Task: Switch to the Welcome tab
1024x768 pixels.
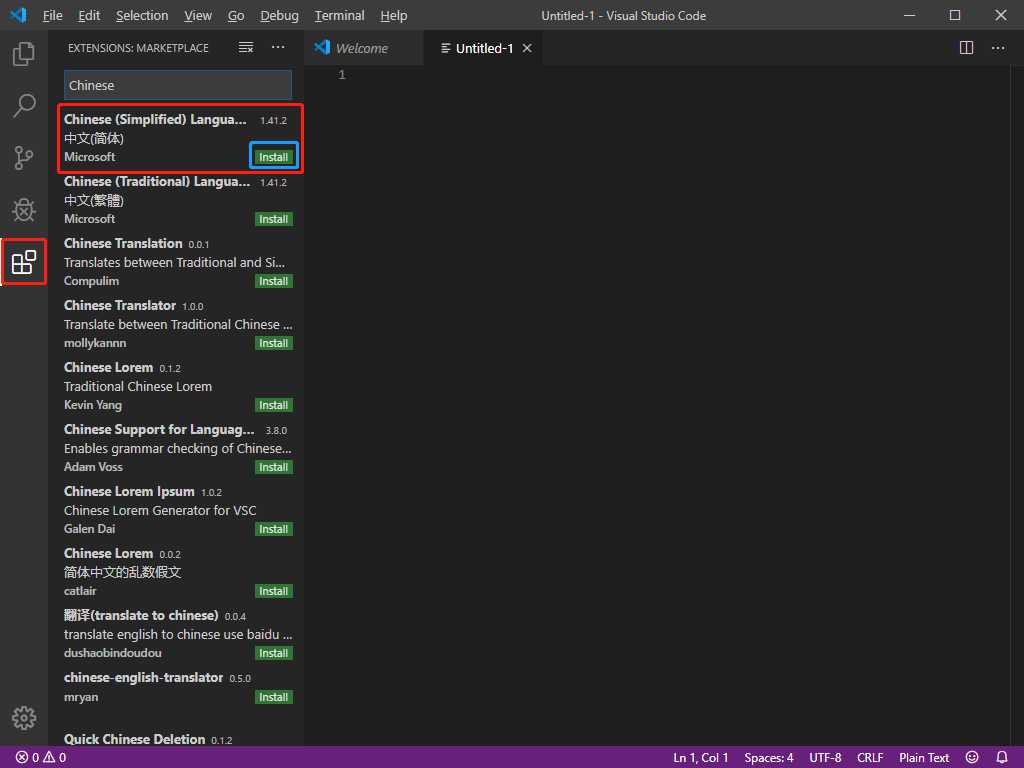Action: pyautogui.click(x=363, y=48)
